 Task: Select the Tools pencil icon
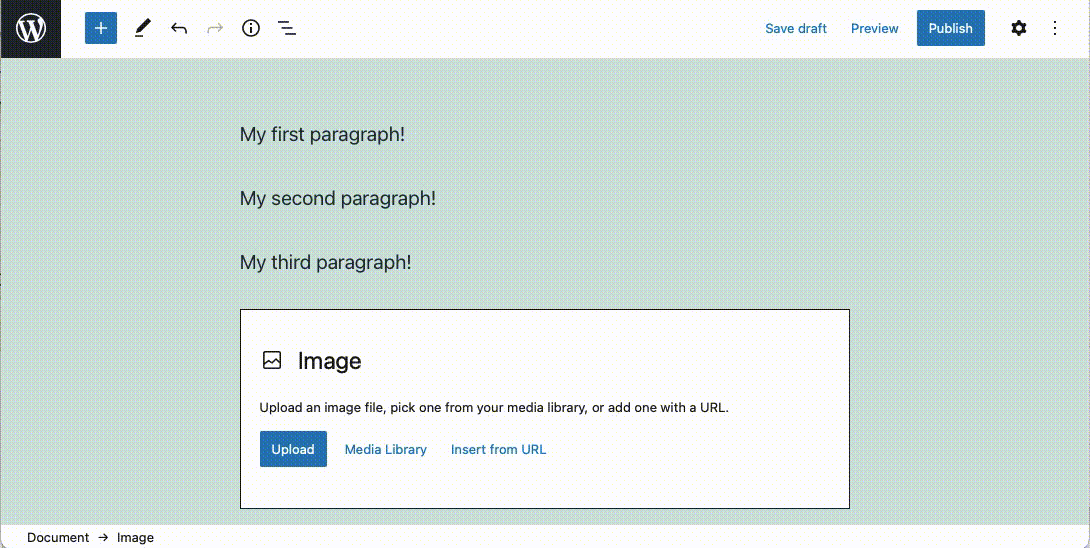point(142,28)
